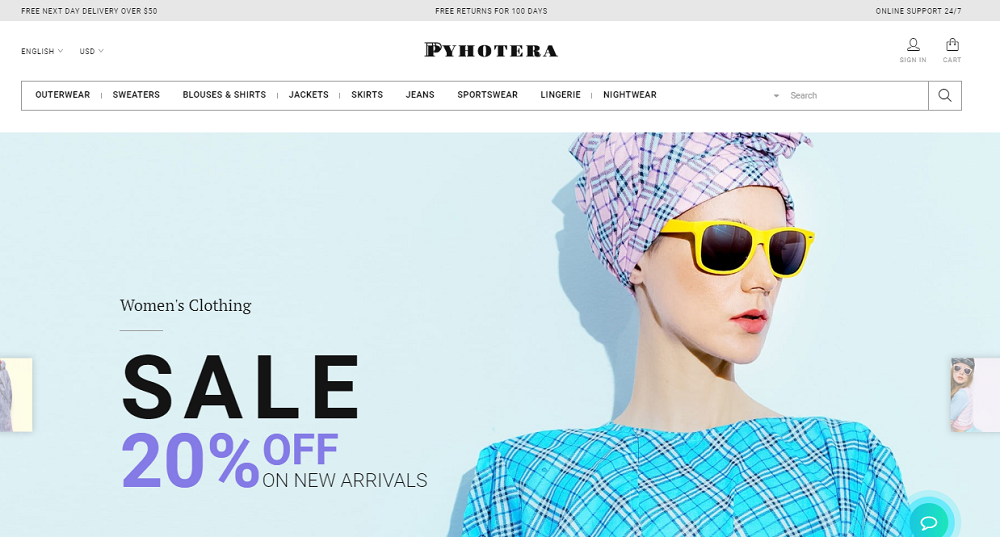
Task: Click into the Search field
Action: (x=855, y=96)
